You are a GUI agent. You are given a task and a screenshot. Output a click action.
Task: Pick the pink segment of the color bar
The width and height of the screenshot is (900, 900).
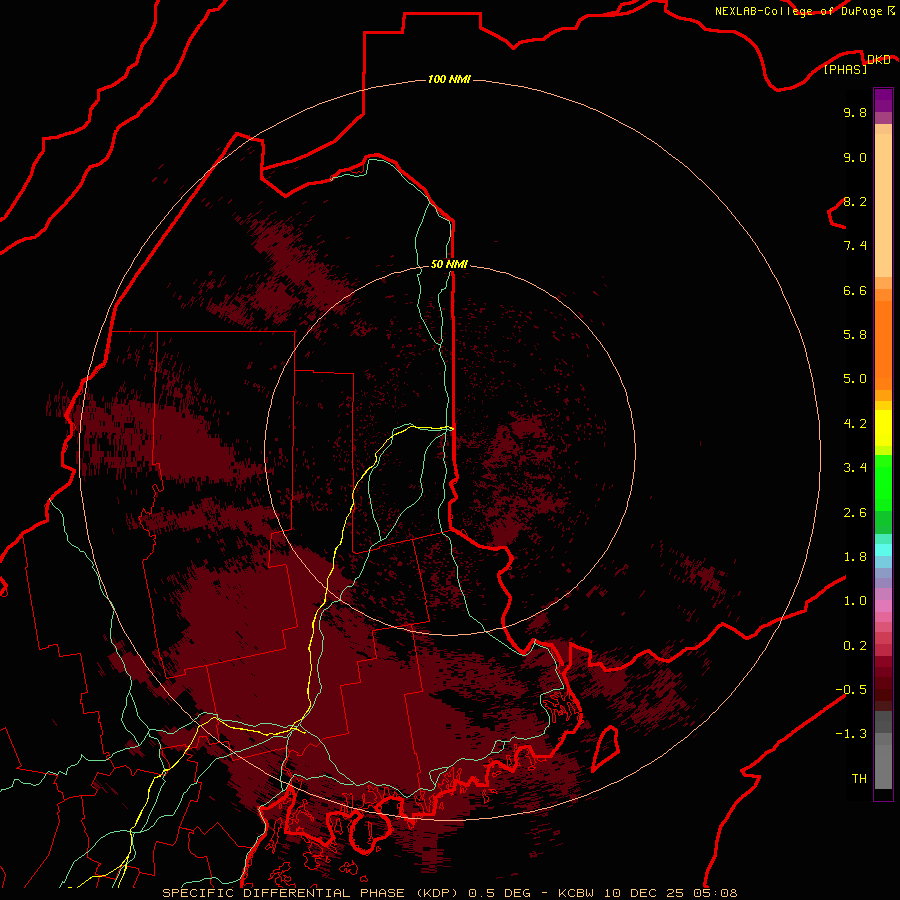(883, 606)
